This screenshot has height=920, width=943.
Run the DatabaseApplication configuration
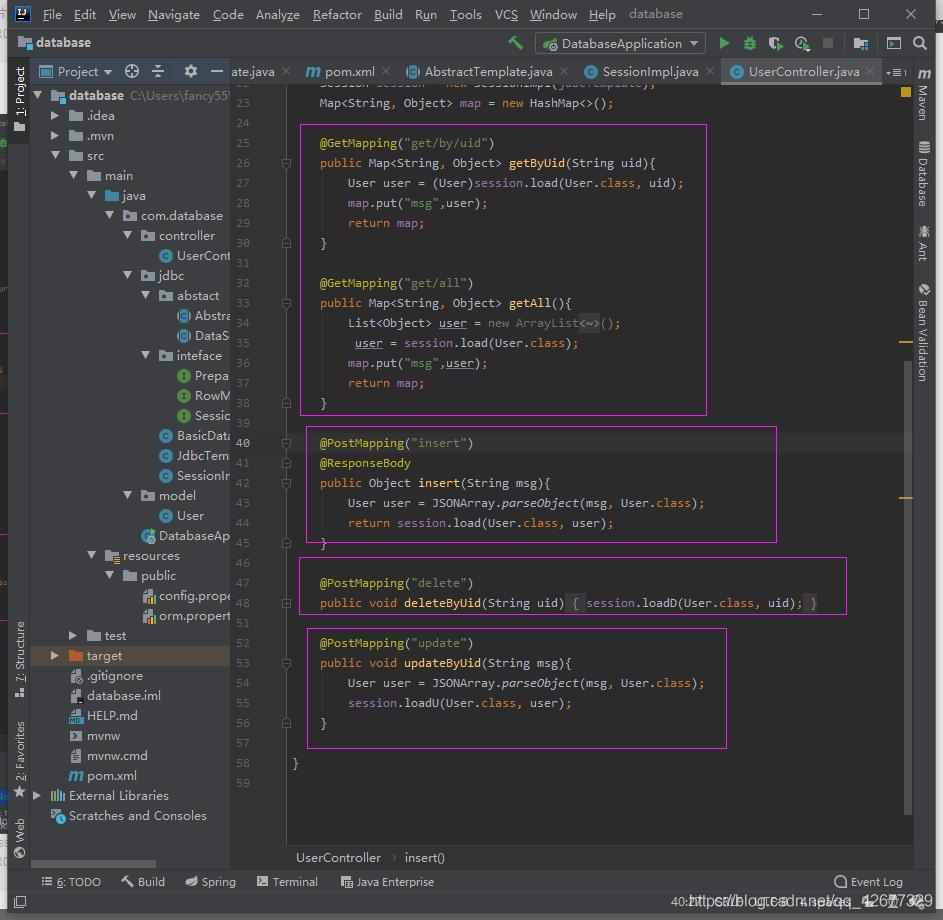[x=724, y=43]
